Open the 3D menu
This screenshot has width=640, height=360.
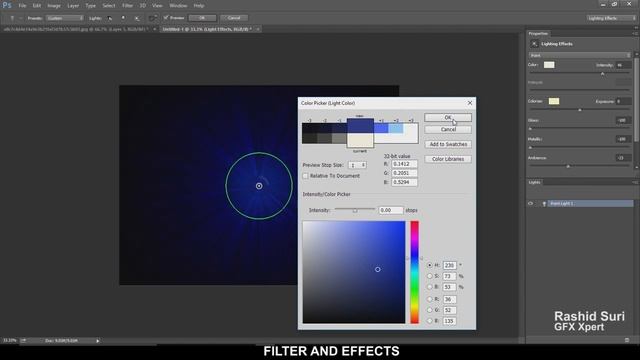pyautogui.click(x=142, y=6)
